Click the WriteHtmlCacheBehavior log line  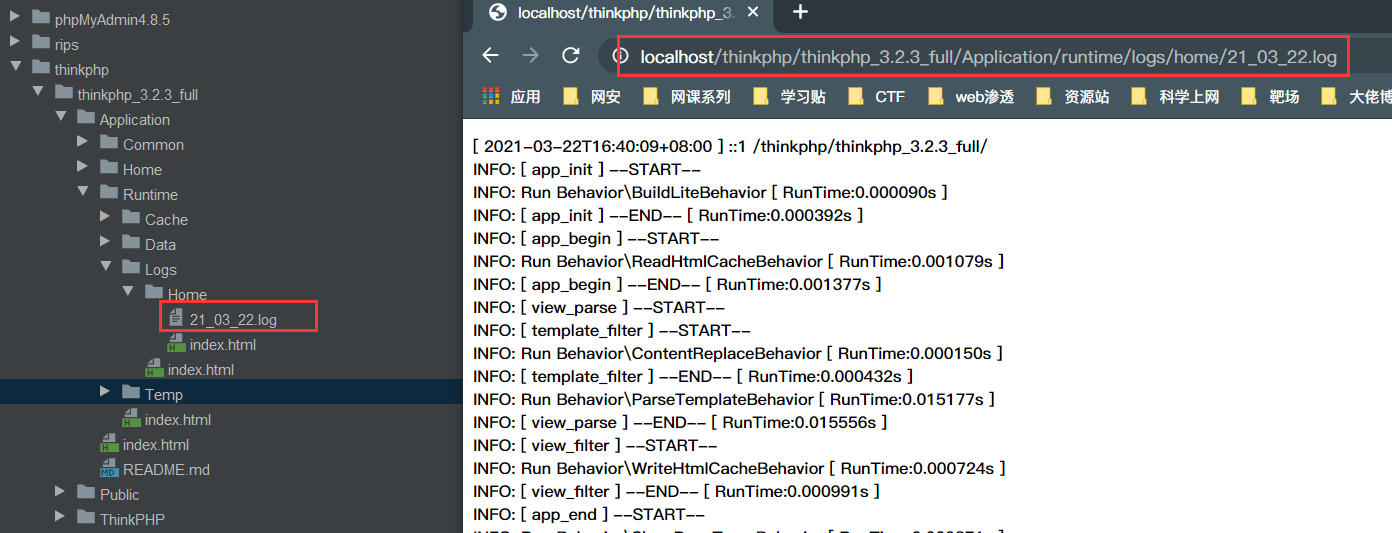point(739,468)
